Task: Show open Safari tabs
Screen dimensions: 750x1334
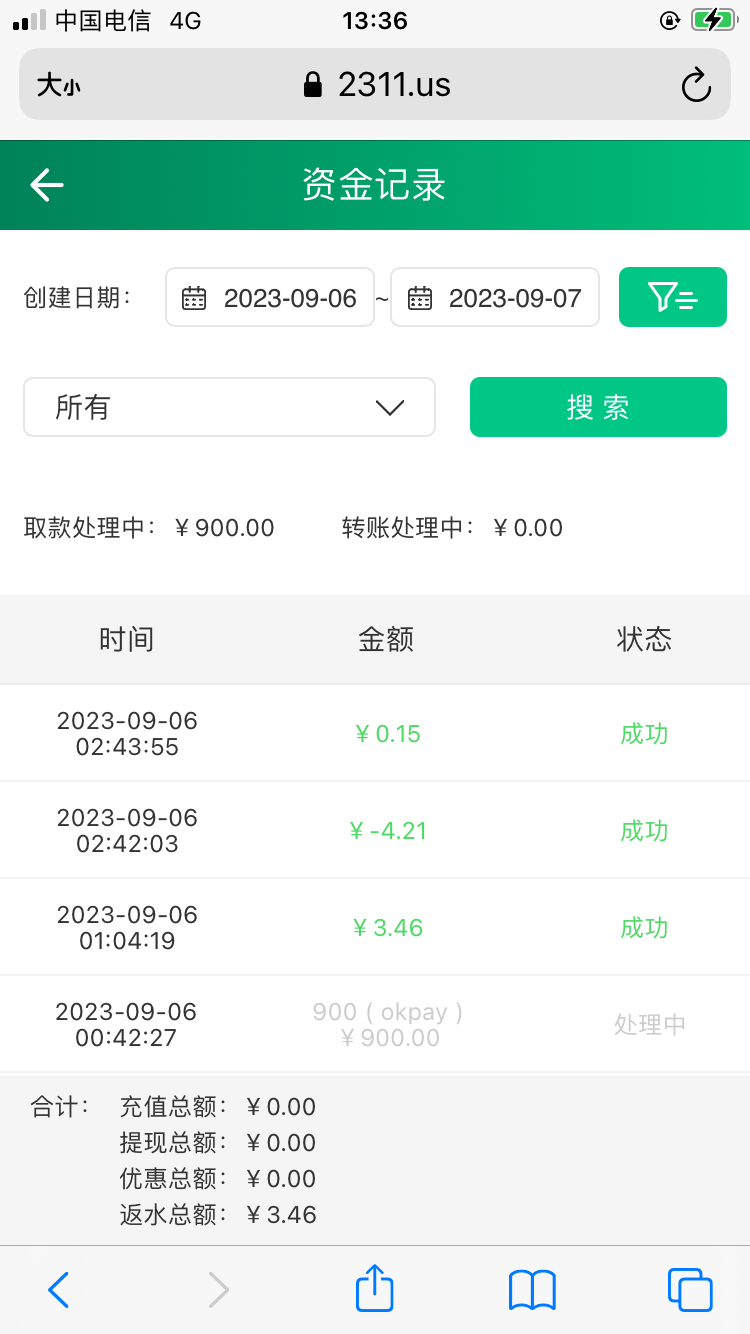Action: tap(689, 1289)
